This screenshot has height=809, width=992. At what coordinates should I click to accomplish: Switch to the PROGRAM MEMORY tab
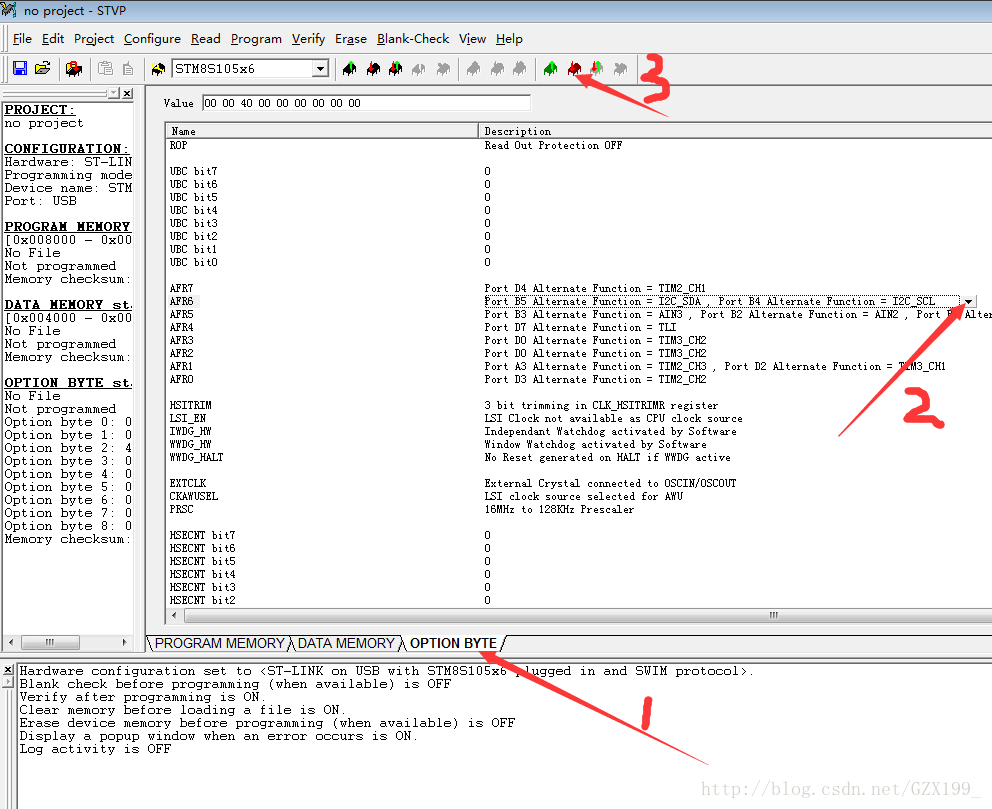(220, 643)
